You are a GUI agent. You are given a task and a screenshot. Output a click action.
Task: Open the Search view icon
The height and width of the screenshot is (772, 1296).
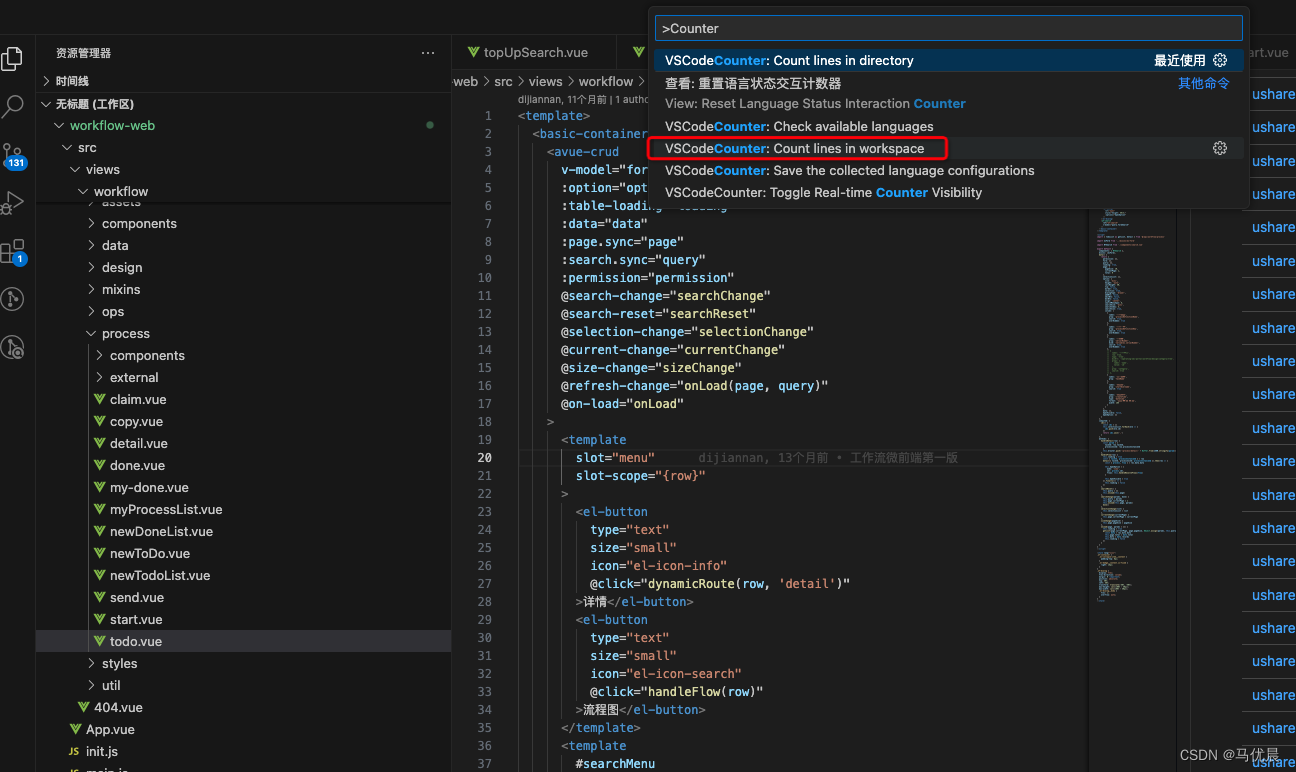(x=13, y=104)
